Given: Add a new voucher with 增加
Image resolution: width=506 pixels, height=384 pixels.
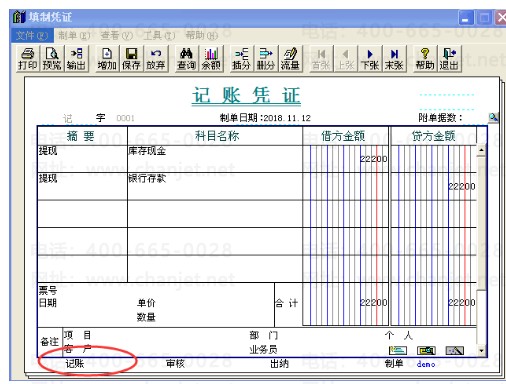Looking at the screenshot, I should tap(107, 59).
